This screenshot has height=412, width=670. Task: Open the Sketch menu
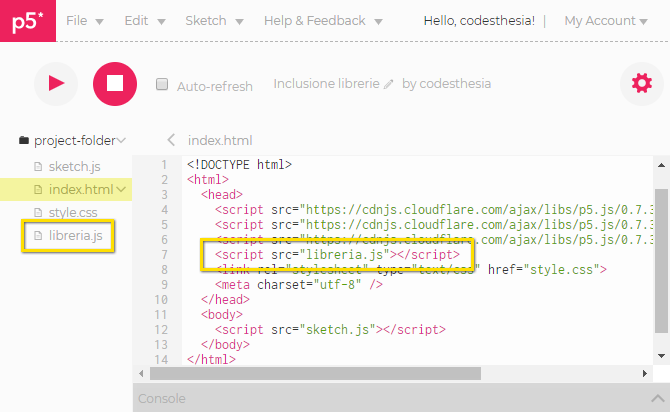coord(214,21)
